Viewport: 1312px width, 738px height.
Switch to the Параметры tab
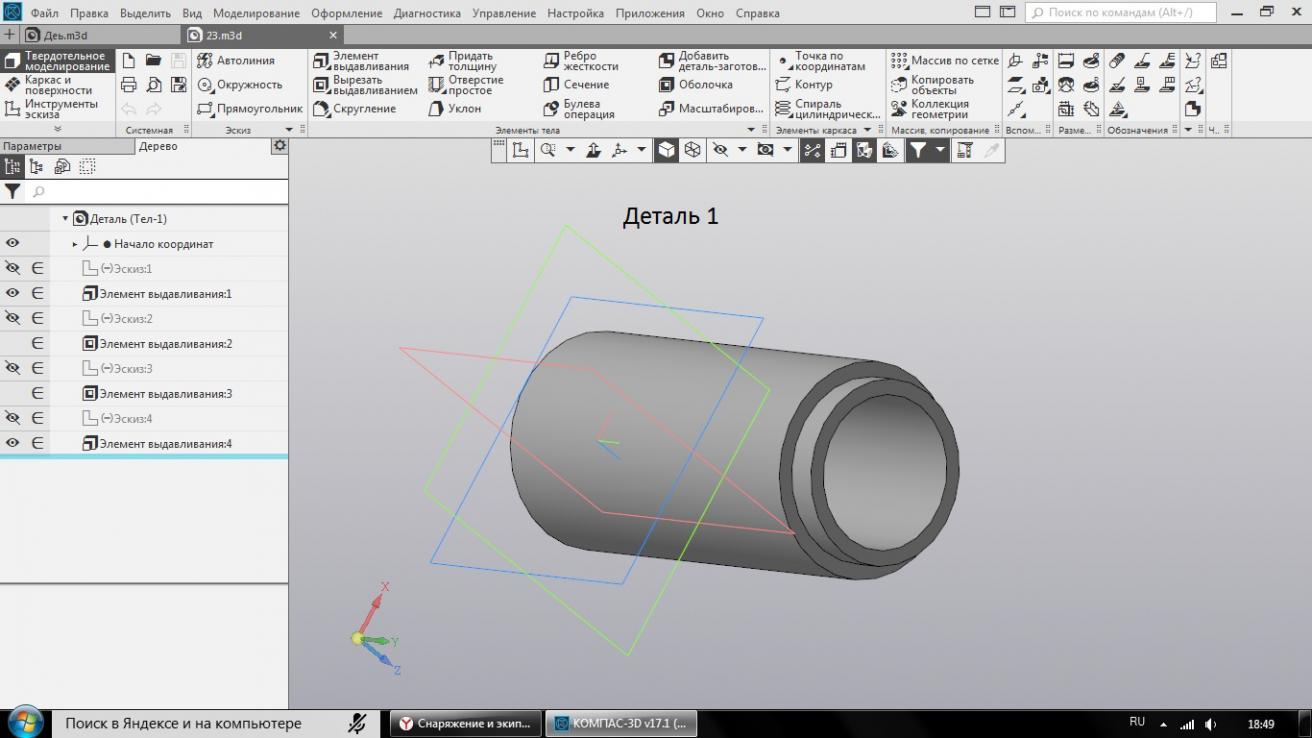pyautogui.click(x=32, y=146)
